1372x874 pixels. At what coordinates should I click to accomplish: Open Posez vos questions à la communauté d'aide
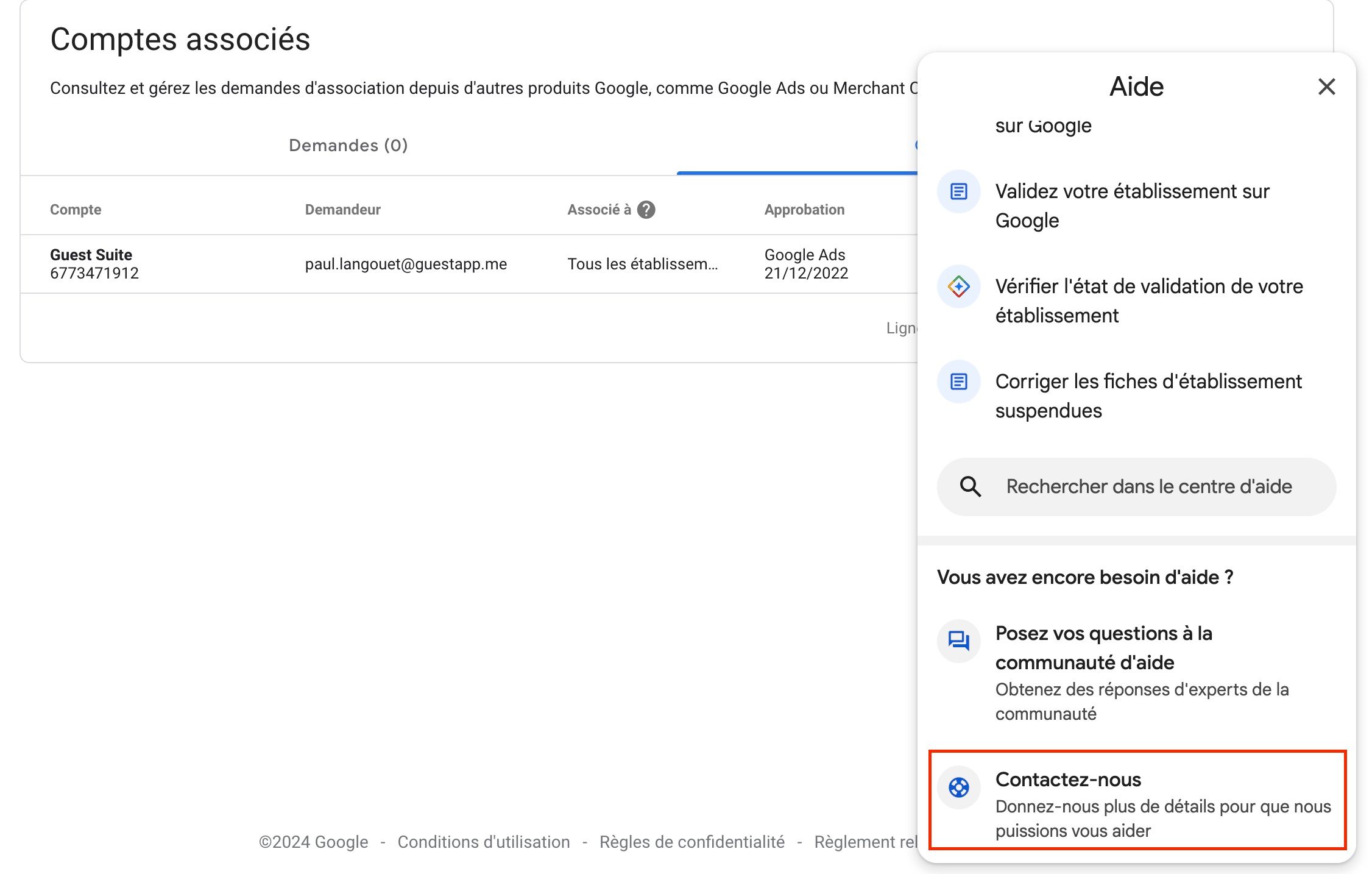1137,673
